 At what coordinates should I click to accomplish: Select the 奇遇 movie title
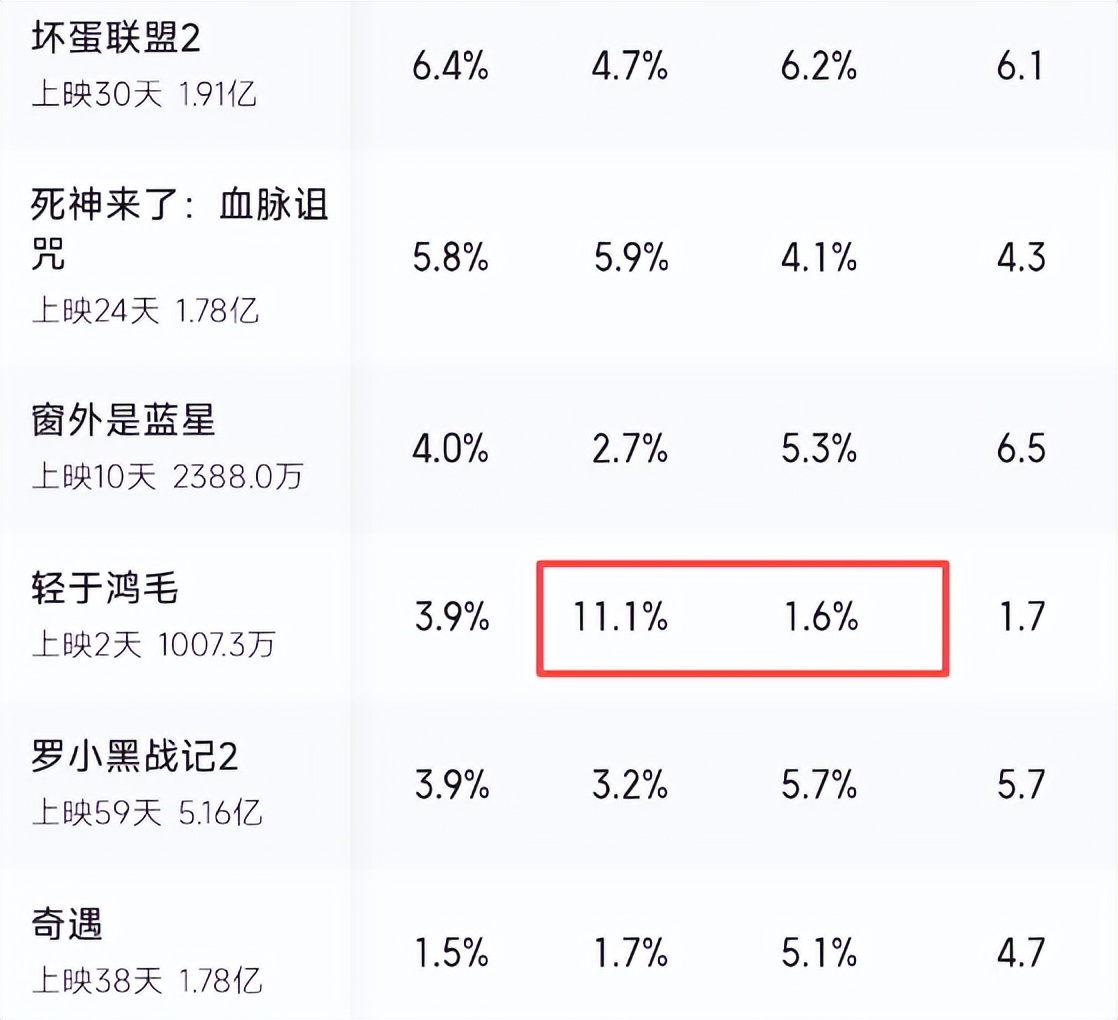67,924
